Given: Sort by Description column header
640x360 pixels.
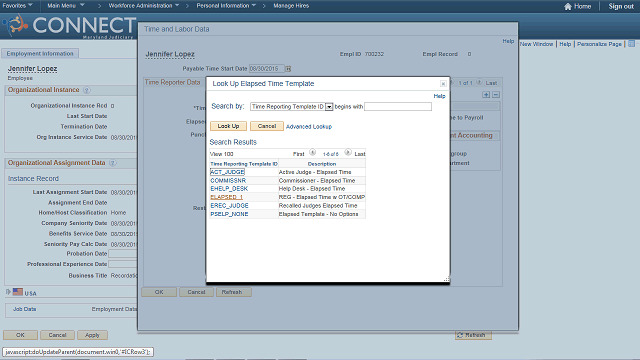Looking at the screenshot, I should click(322, 164).
